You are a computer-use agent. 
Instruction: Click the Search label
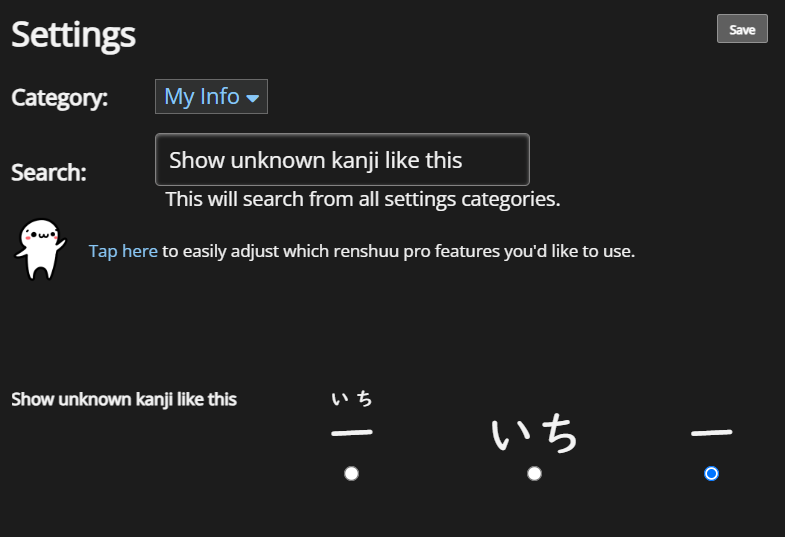click(49, 172)
